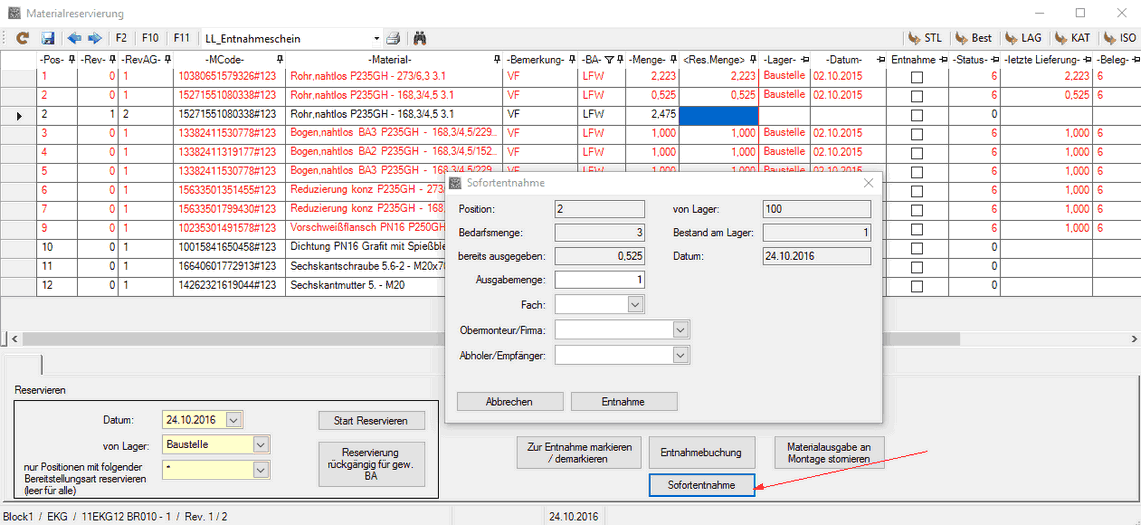This screenshot has height=525, width=1141.
Task: Click the refresh icon in the toolbar
Action: coord(22,38)
